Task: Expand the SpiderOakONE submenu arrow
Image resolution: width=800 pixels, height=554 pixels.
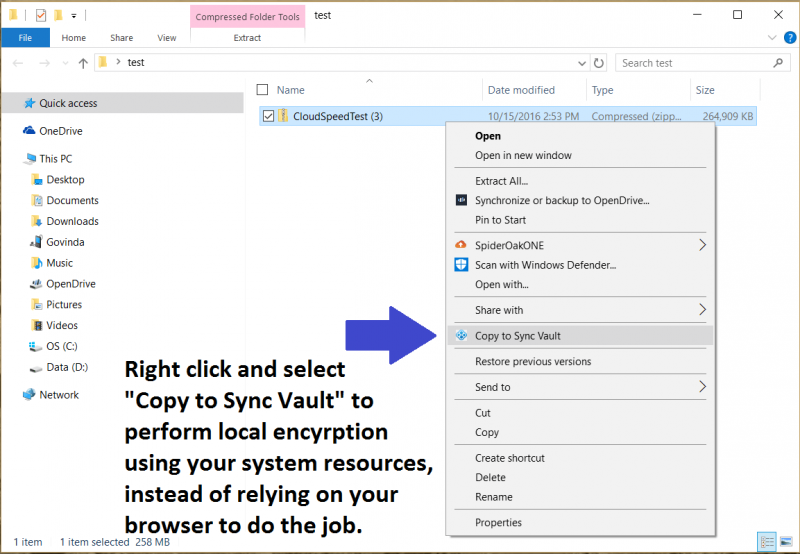Action: pos(703,245)
